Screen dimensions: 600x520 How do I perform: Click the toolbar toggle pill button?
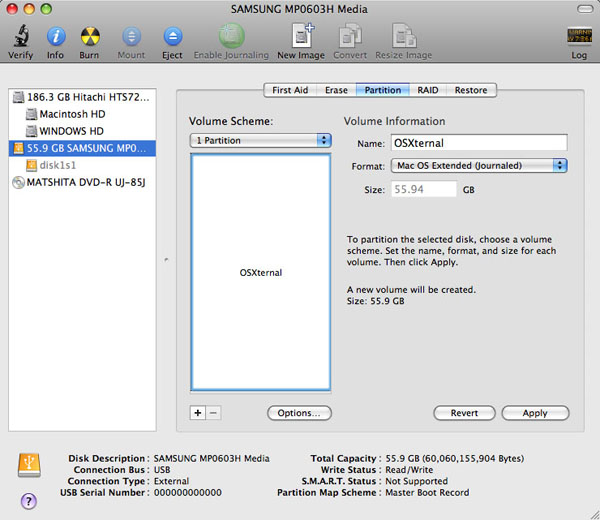[x=585, y=9]
